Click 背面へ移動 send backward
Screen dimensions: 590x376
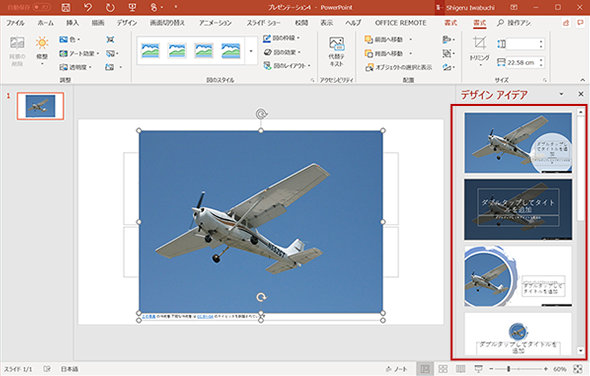coord(385,53)
